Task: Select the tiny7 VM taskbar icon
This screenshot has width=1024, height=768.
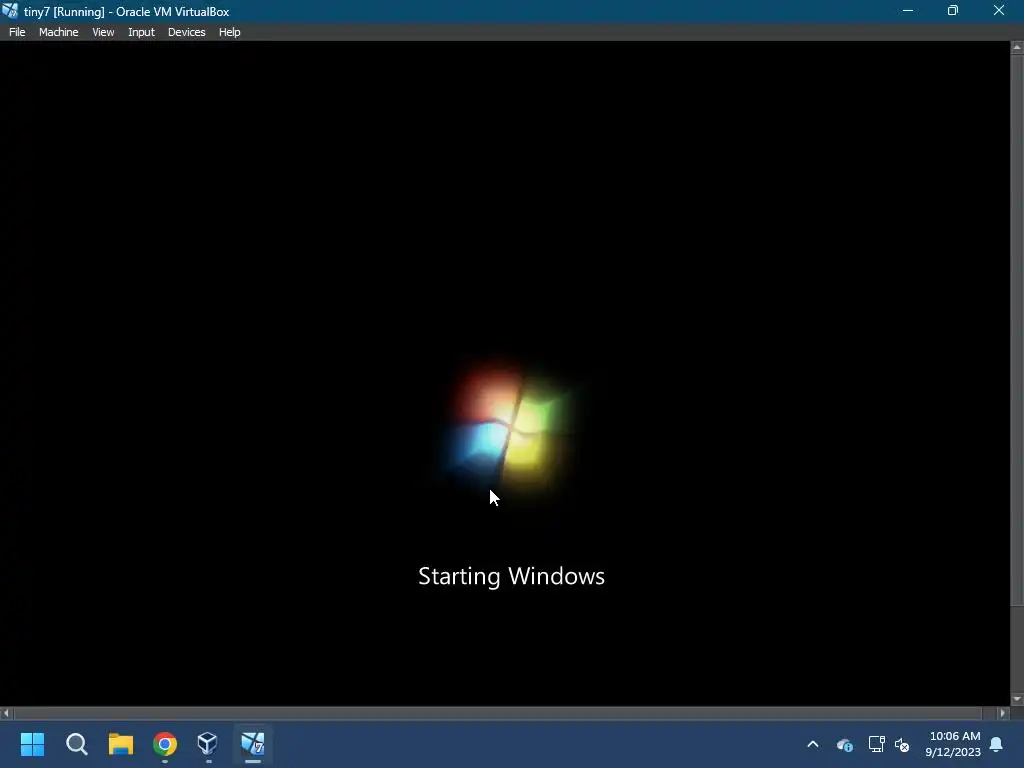Action: coord(253,743)
